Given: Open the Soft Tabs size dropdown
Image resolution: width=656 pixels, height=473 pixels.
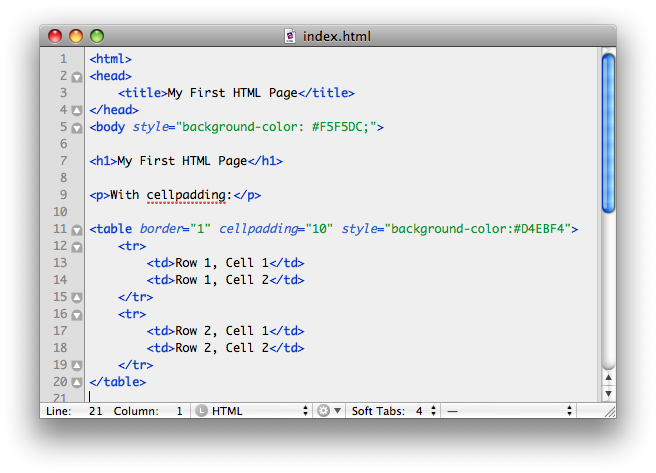Looking at the screenshot, I should [x=426, y=411].
